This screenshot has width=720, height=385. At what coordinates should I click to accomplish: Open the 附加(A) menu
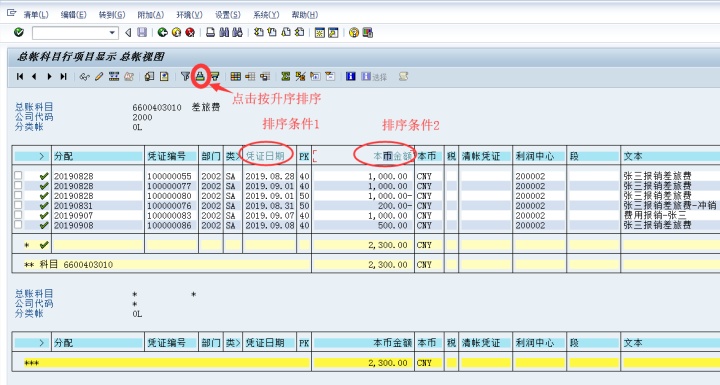click(x=151, y=15)
